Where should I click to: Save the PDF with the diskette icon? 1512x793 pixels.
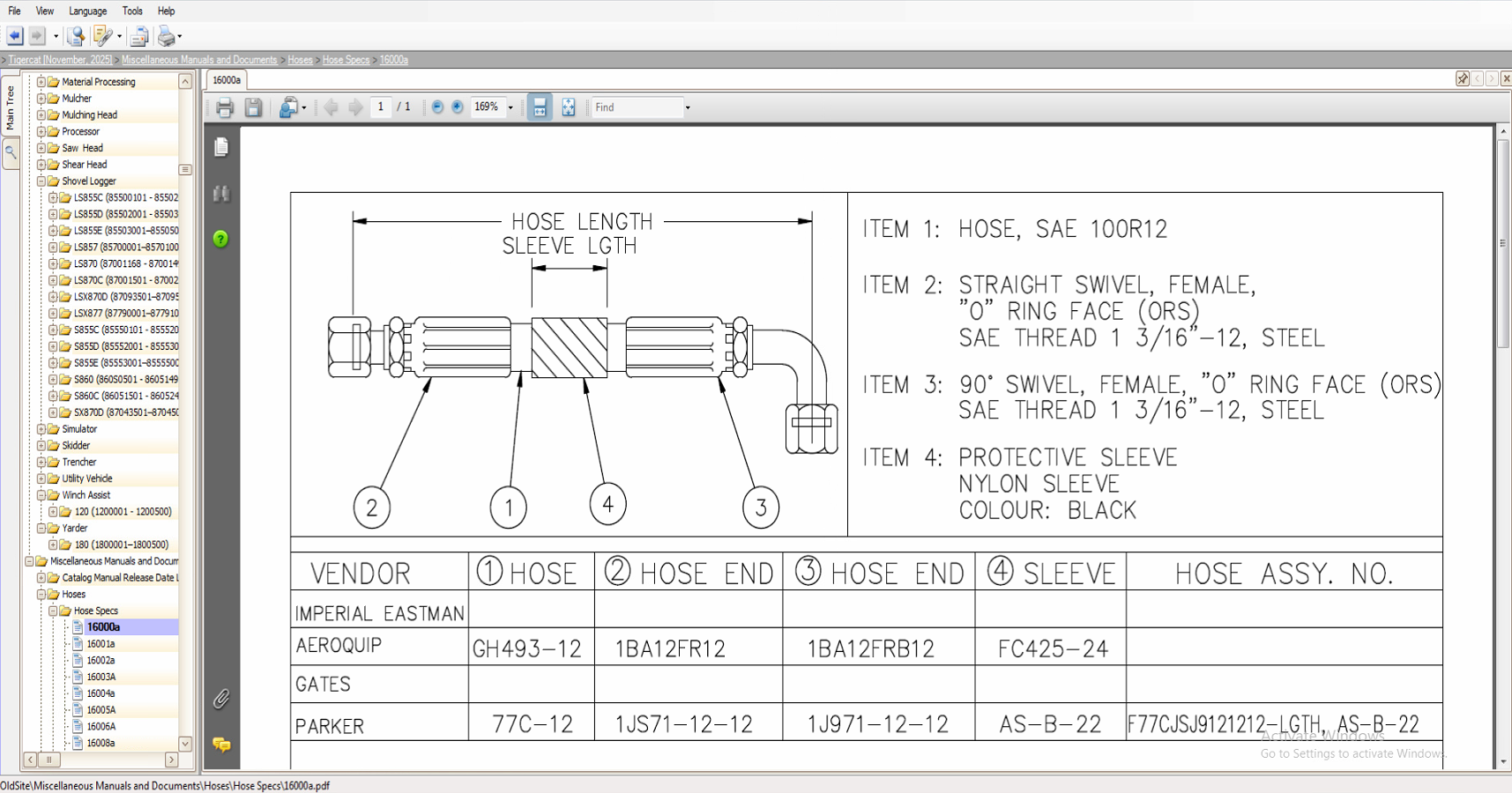pyautogui.click(x=255, y=107)
